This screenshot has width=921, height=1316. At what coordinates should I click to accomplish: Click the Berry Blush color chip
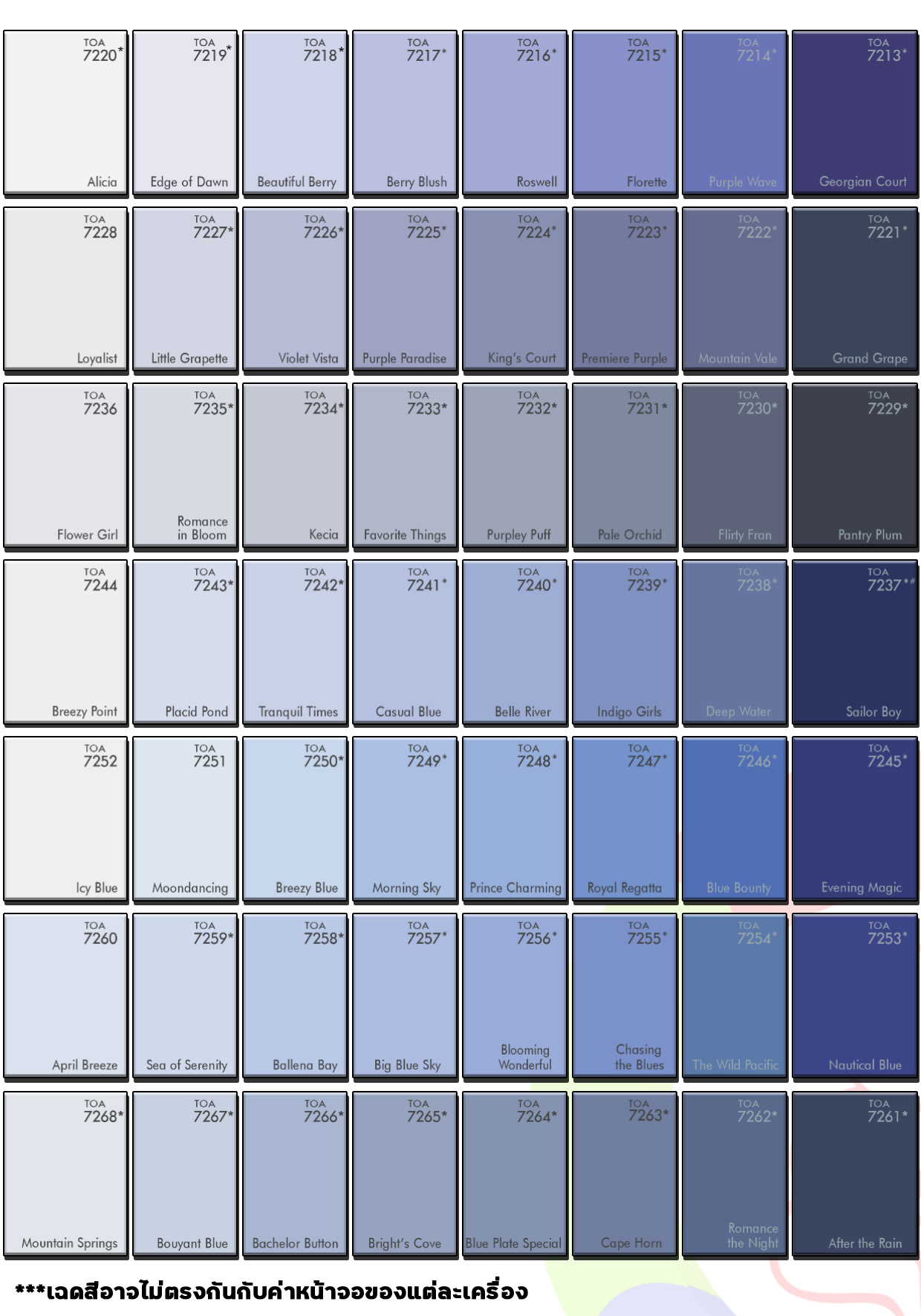pos(405,113)
